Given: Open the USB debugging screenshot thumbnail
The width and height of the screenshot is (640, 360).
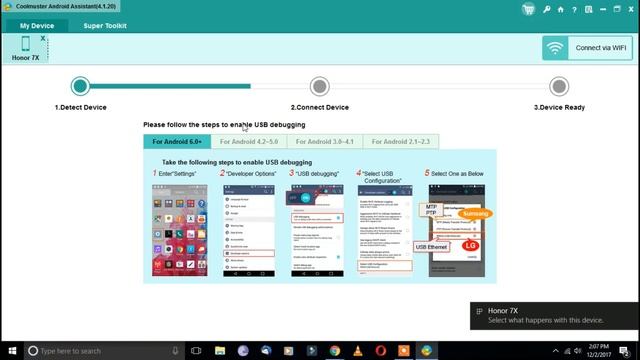Looking at the screenshot, I should point(317,231).
